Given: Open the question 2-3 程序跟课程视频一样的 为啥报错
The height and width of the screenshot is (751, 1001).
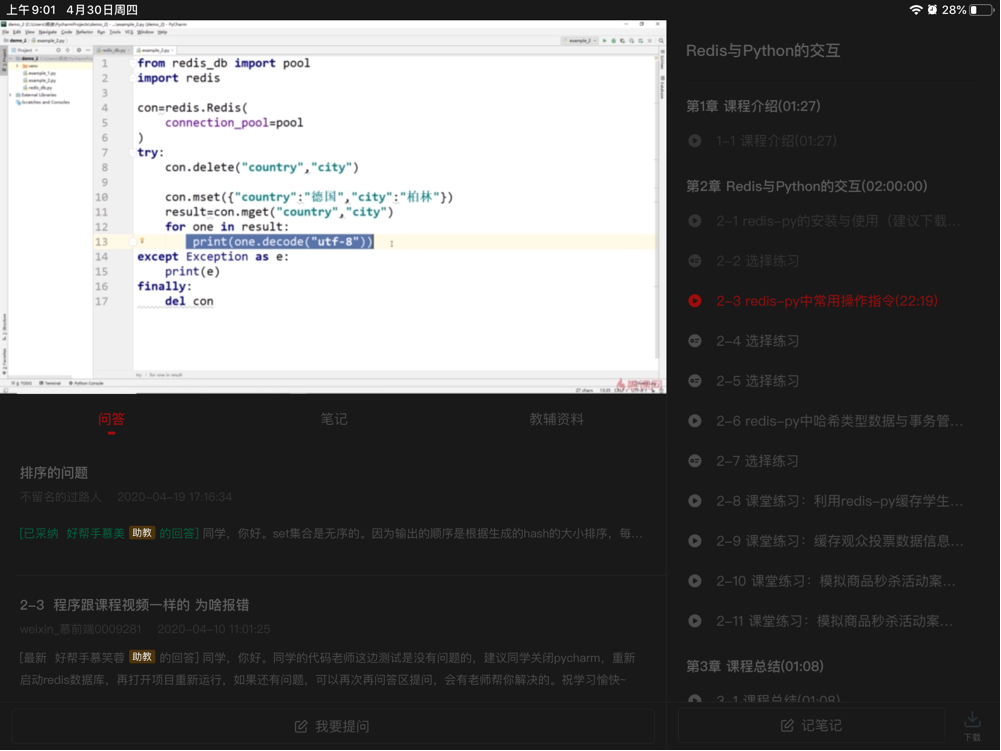Looking at the screenshot, I should [x=134, y=605].
